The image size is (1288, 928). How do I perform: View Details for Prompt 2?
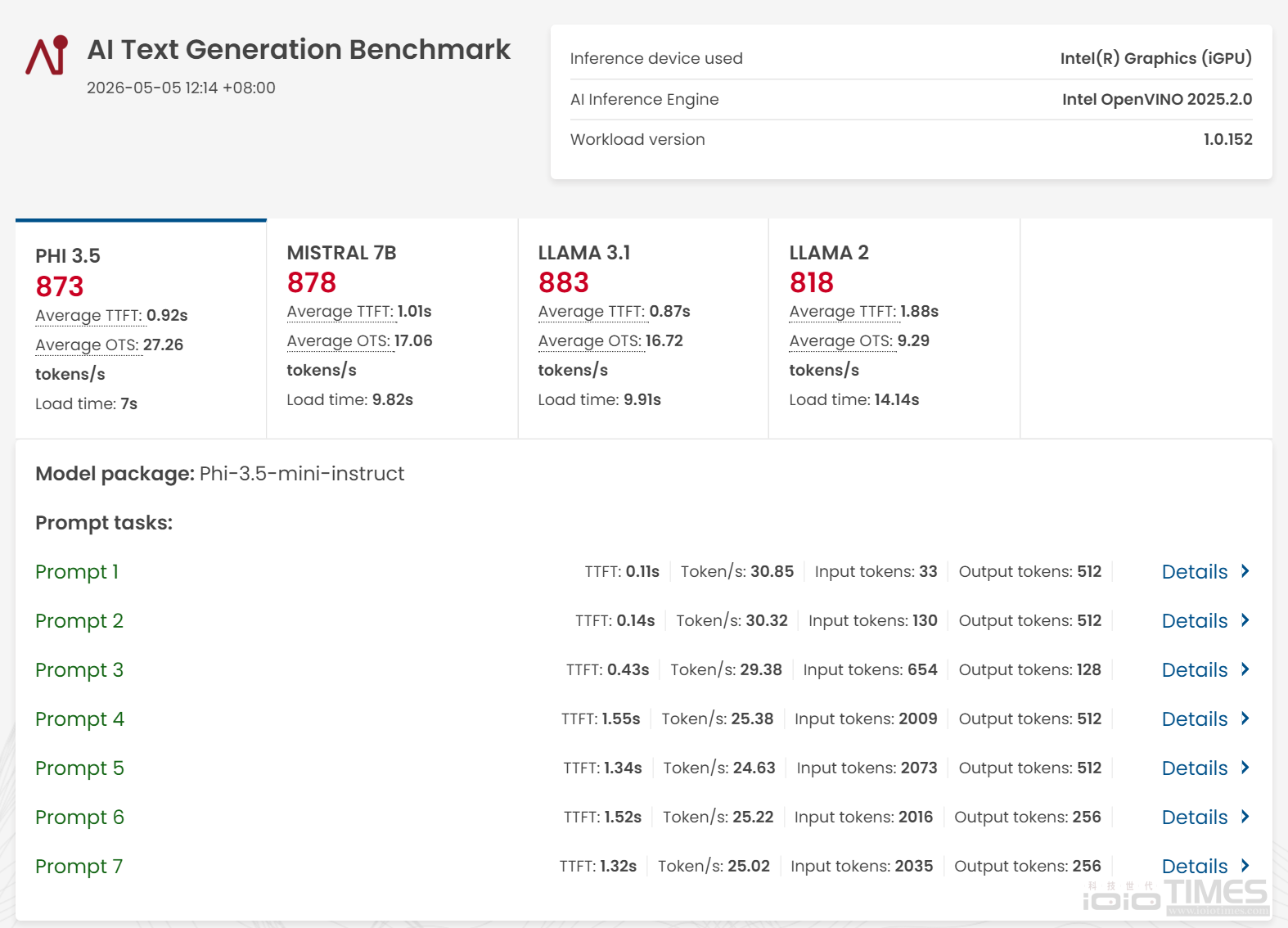coord(1195,621)
